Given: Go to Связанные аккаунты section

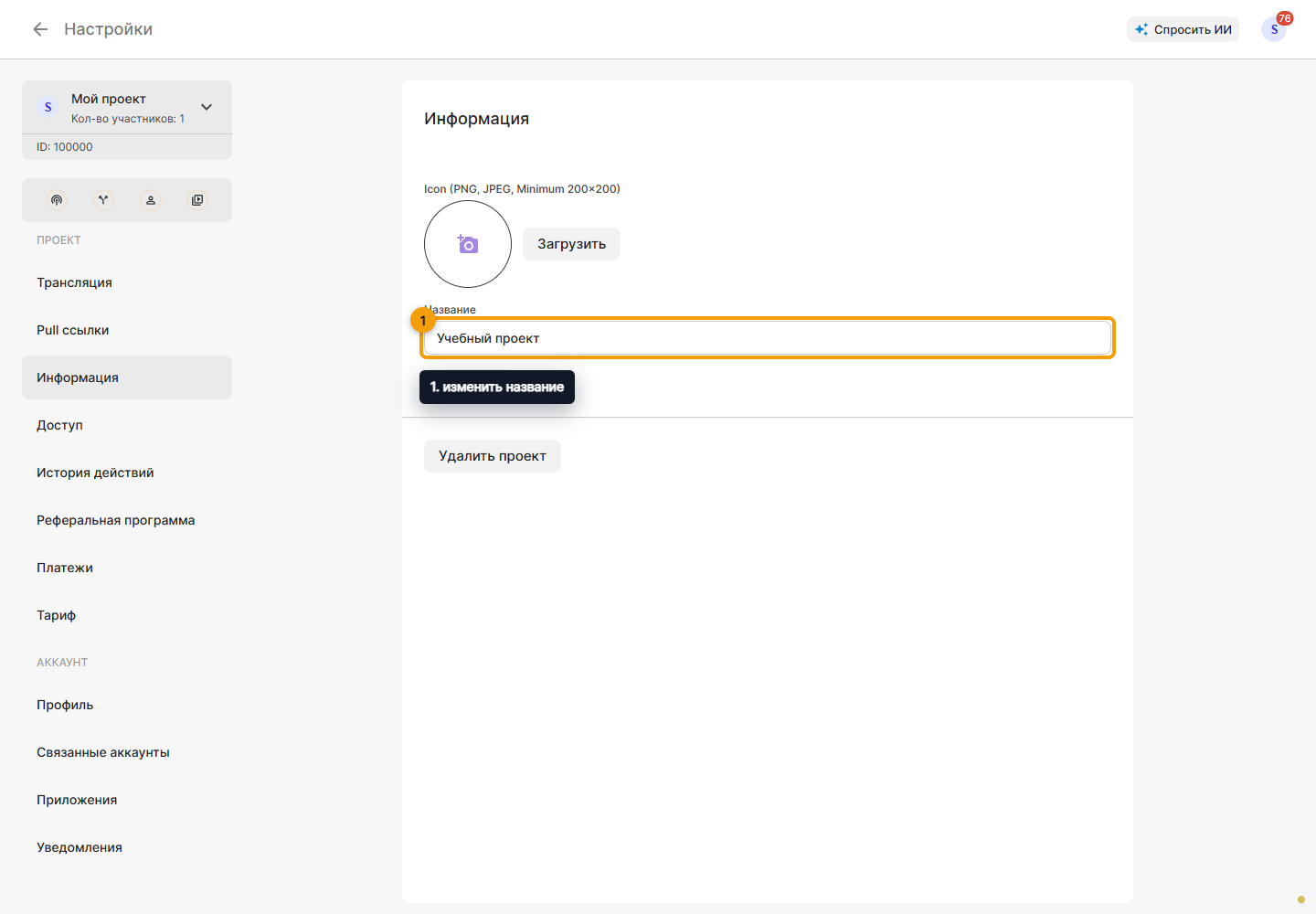Looking at the screenshot, I should pyautogui.click(x=127, y=752).
